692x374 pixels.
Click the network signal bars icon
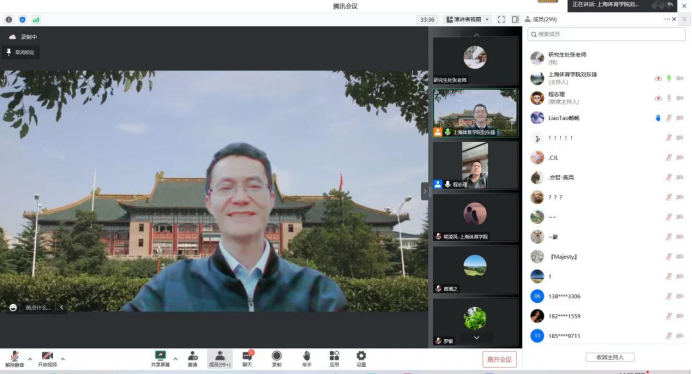pyautogui.click(x=36, y=19)
